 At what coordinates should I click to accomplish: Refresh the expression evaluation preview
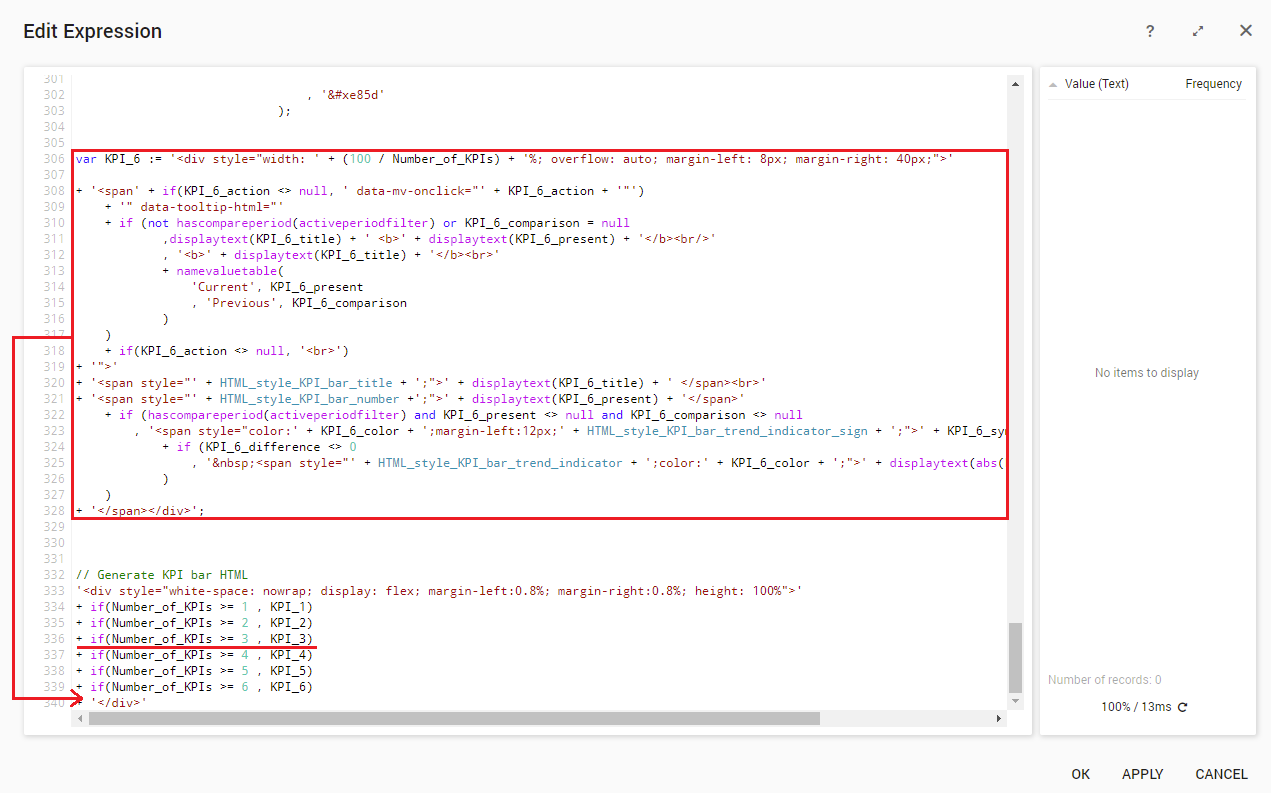[1182, 705]
